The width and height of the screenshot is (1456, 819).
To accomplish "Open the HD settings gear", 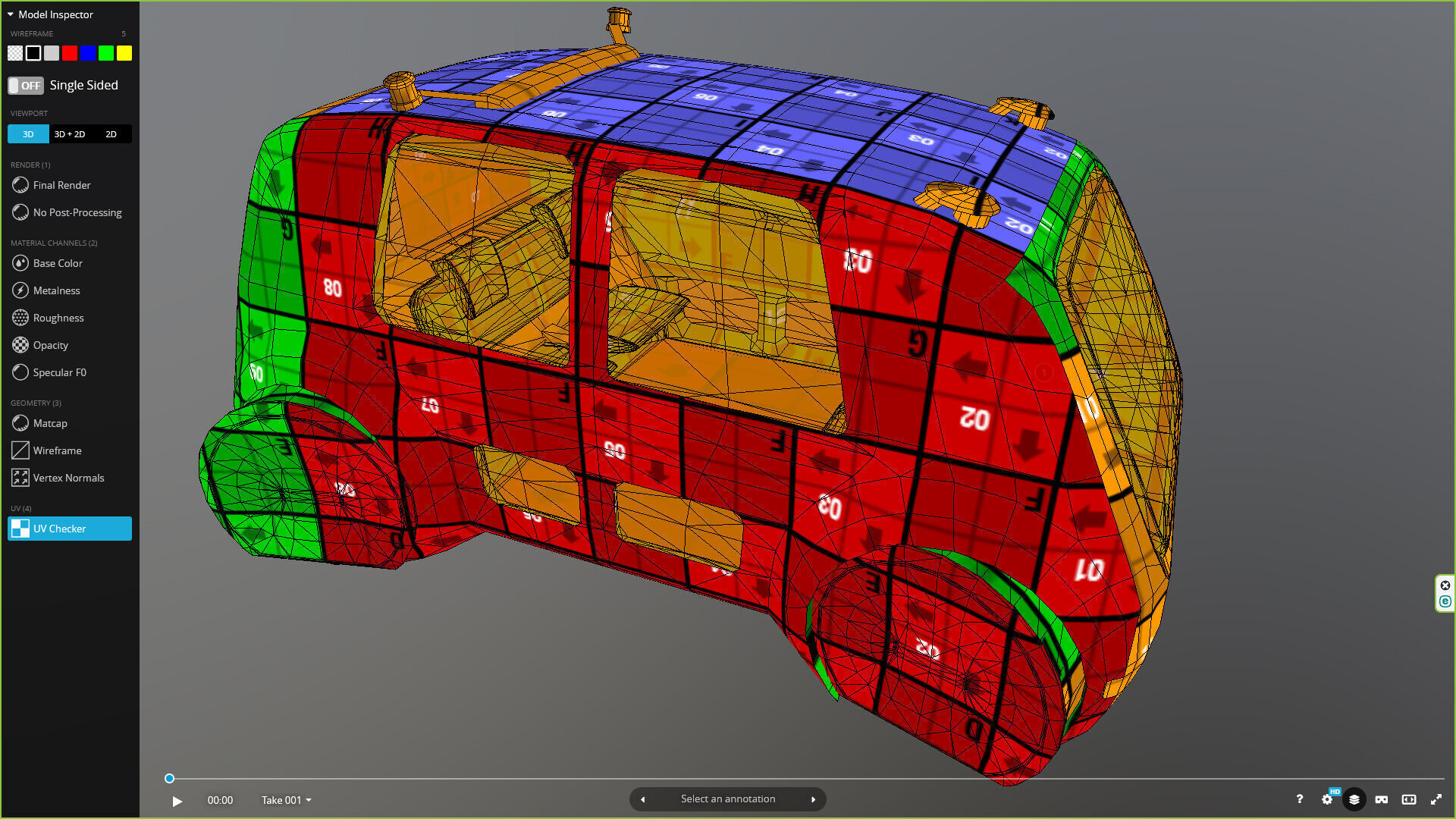I will pyautogui.click(x=1327, y=799).
